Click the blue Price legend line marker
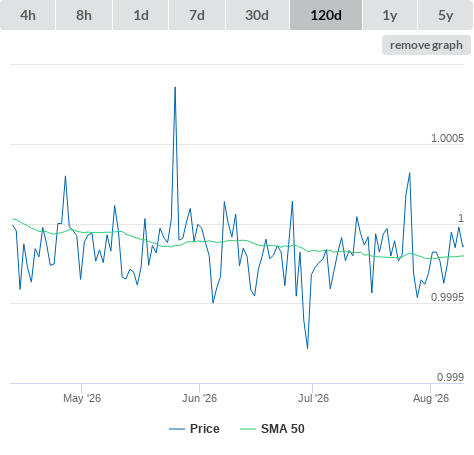Image resolution: width=474 pixels, height=455 pixels. coord(177,429)
